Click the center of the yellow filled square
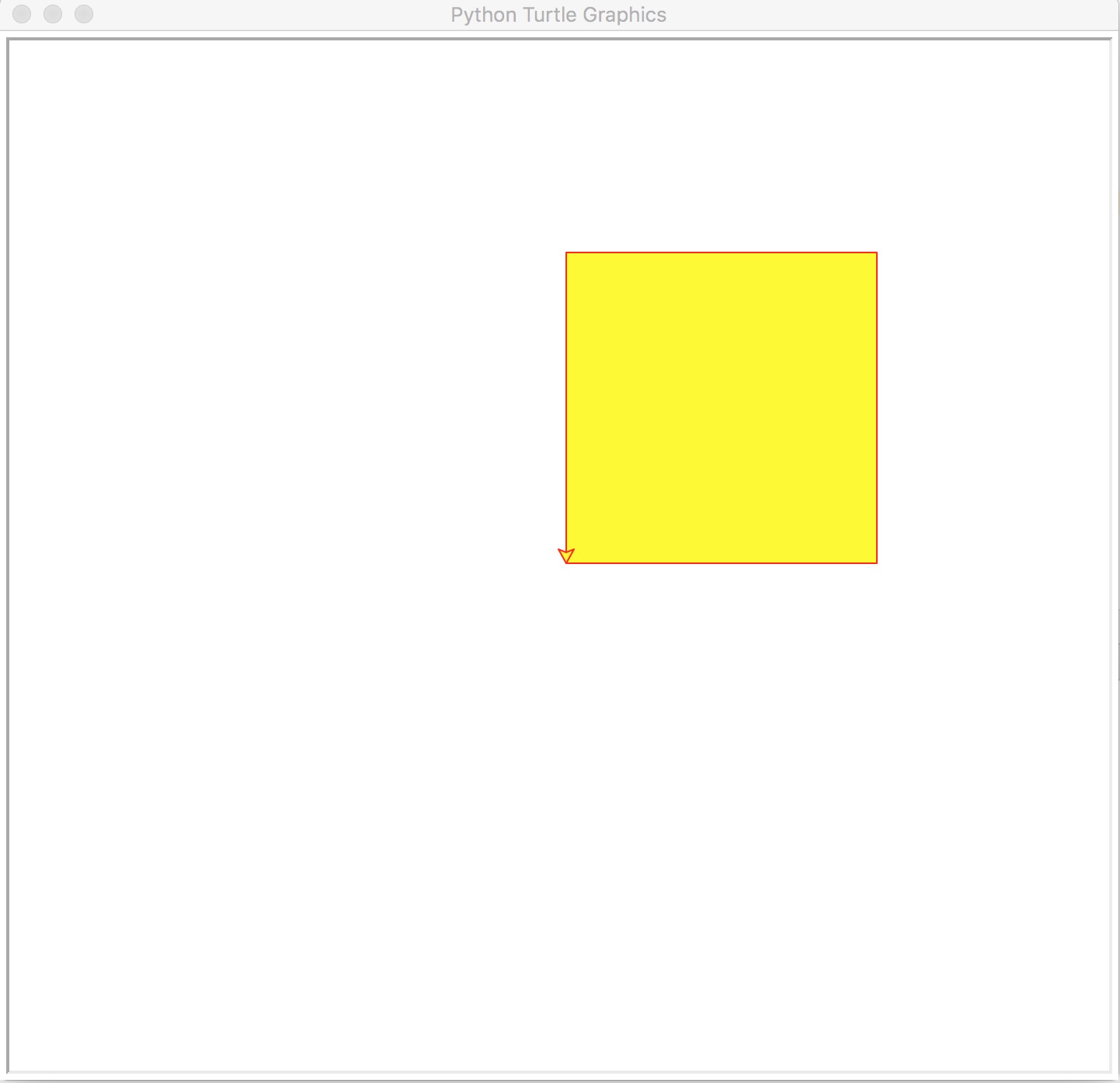This screenshot has height=1083, width=1120. 722,408
